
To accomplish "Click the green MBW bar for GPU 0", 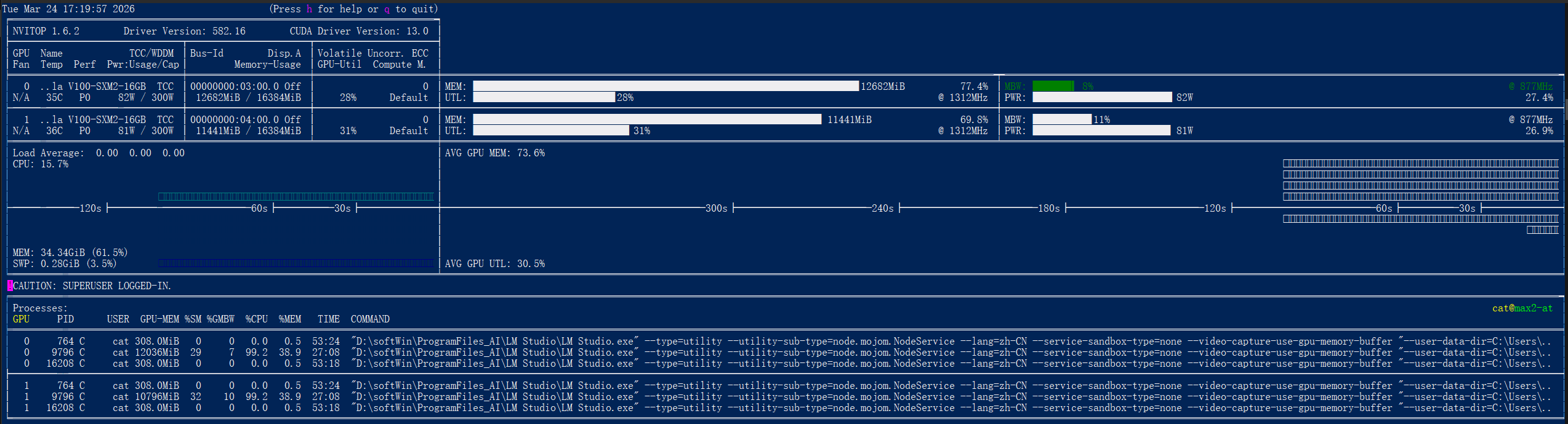I will pyautogui.click(x=1053, y=86).
